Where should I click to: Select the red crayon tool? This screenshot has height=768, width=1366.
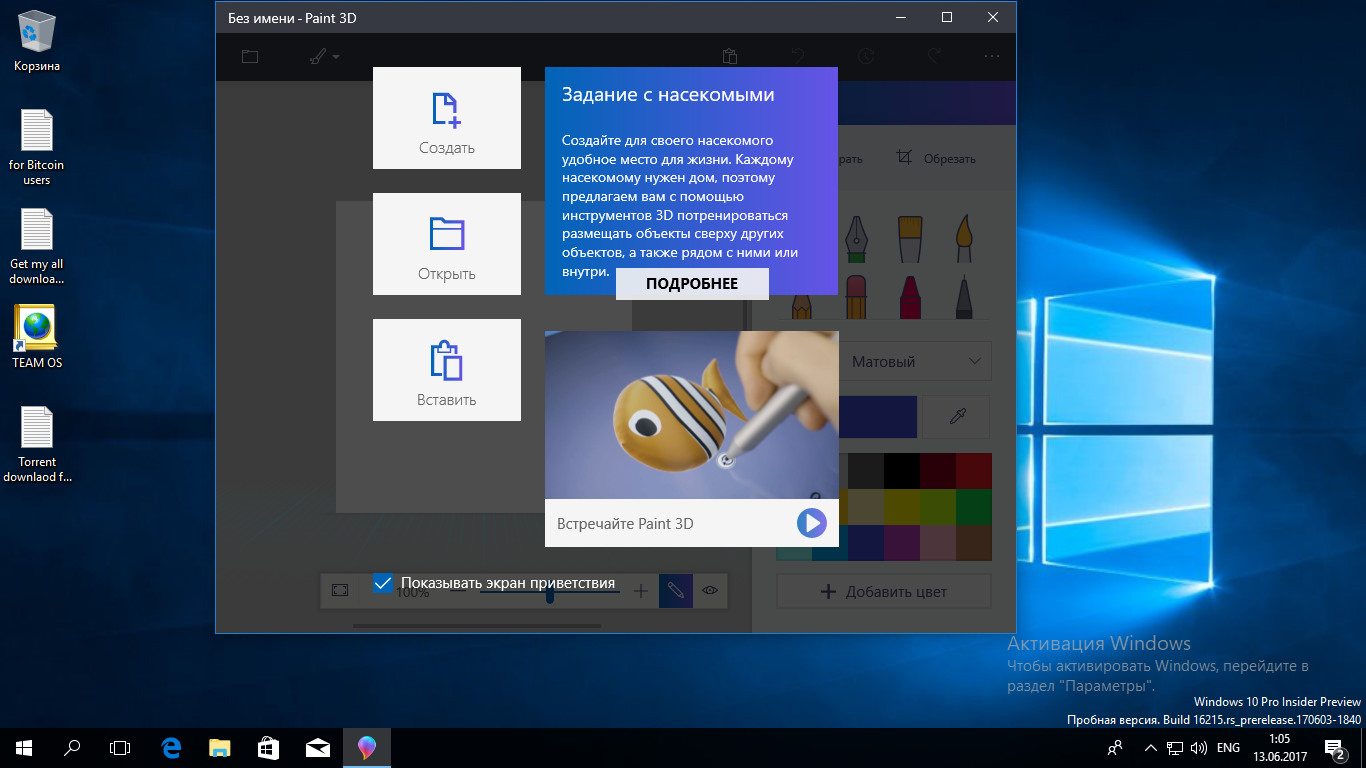pos(910,296)
